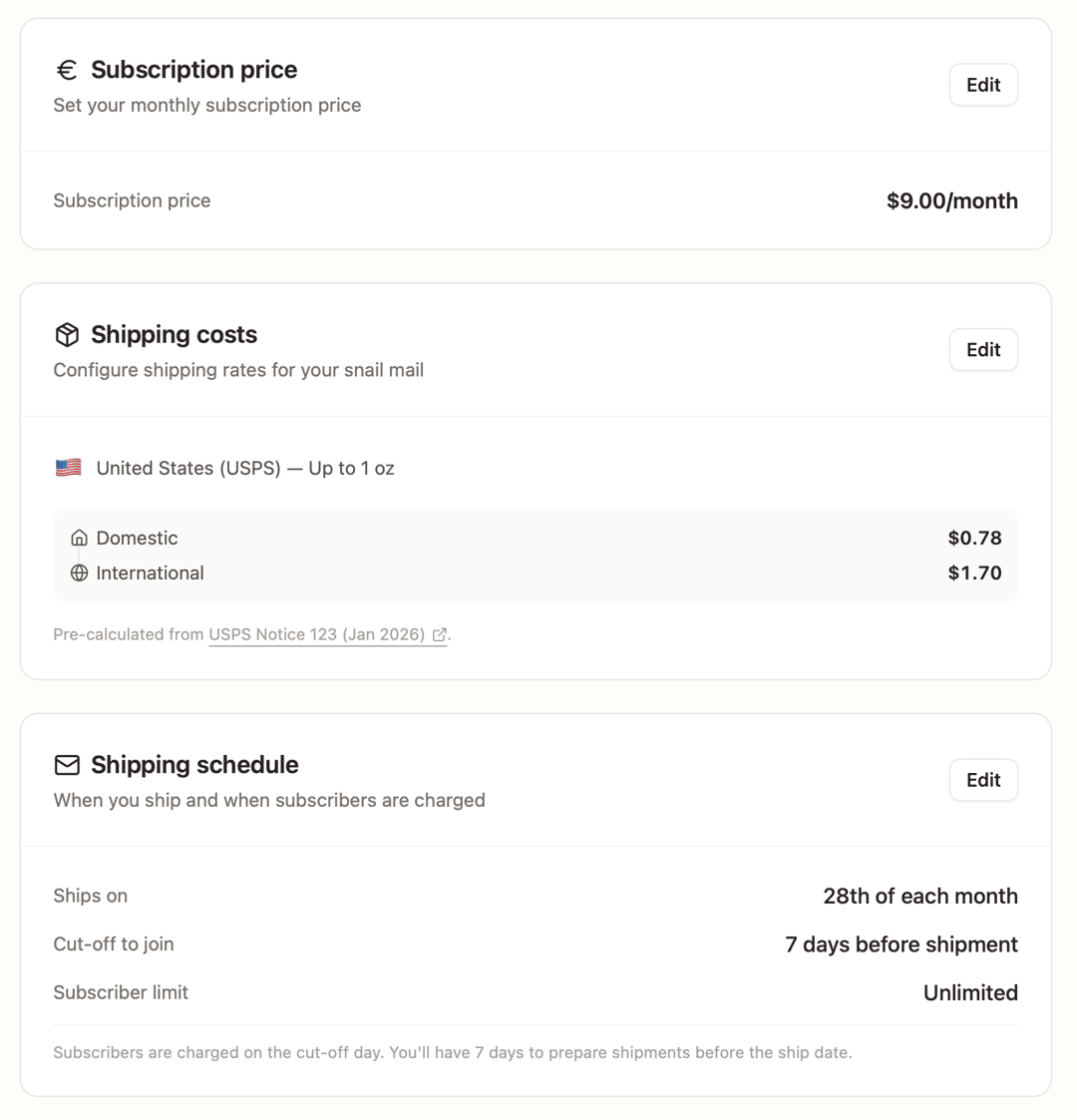Edit the shipping costs section
The image size is (1077, 1120).
983,350
